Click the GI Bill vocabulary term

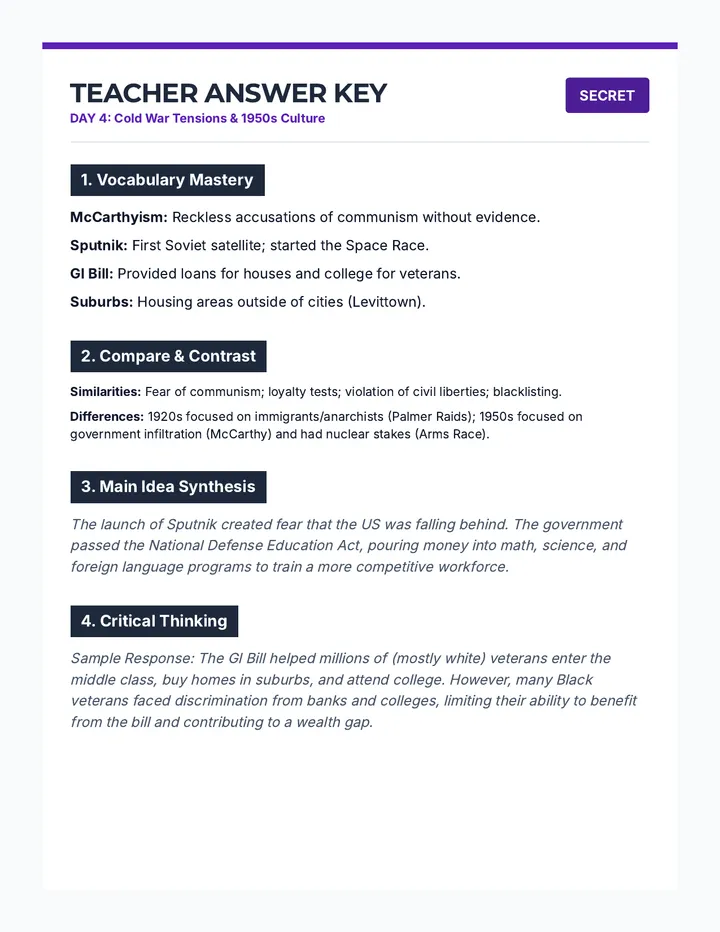92,274
